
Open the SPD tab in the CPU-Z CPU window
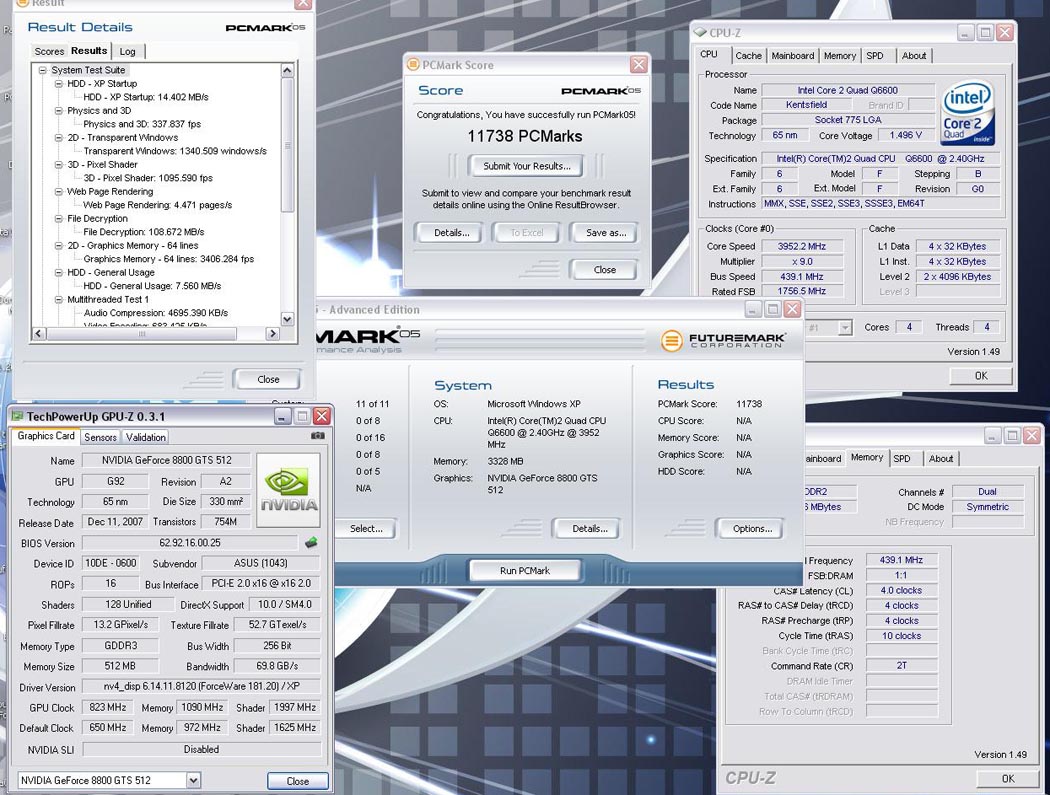875,56
